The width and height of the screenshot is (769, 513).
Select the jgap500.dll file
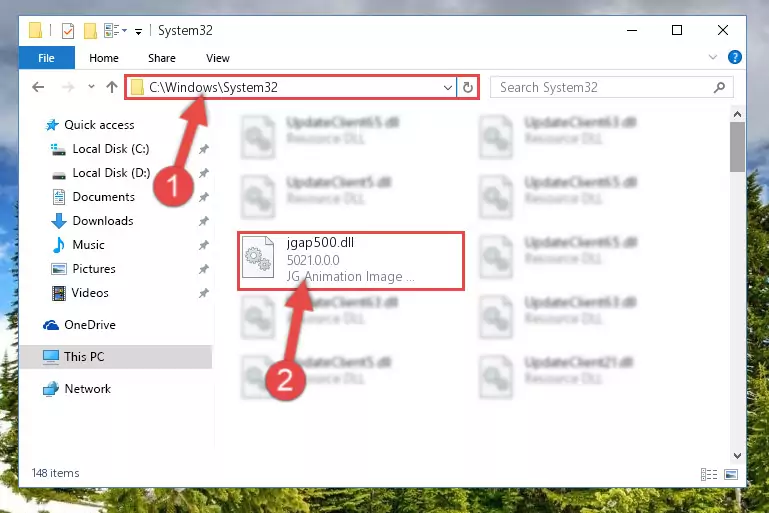[351, 261]
